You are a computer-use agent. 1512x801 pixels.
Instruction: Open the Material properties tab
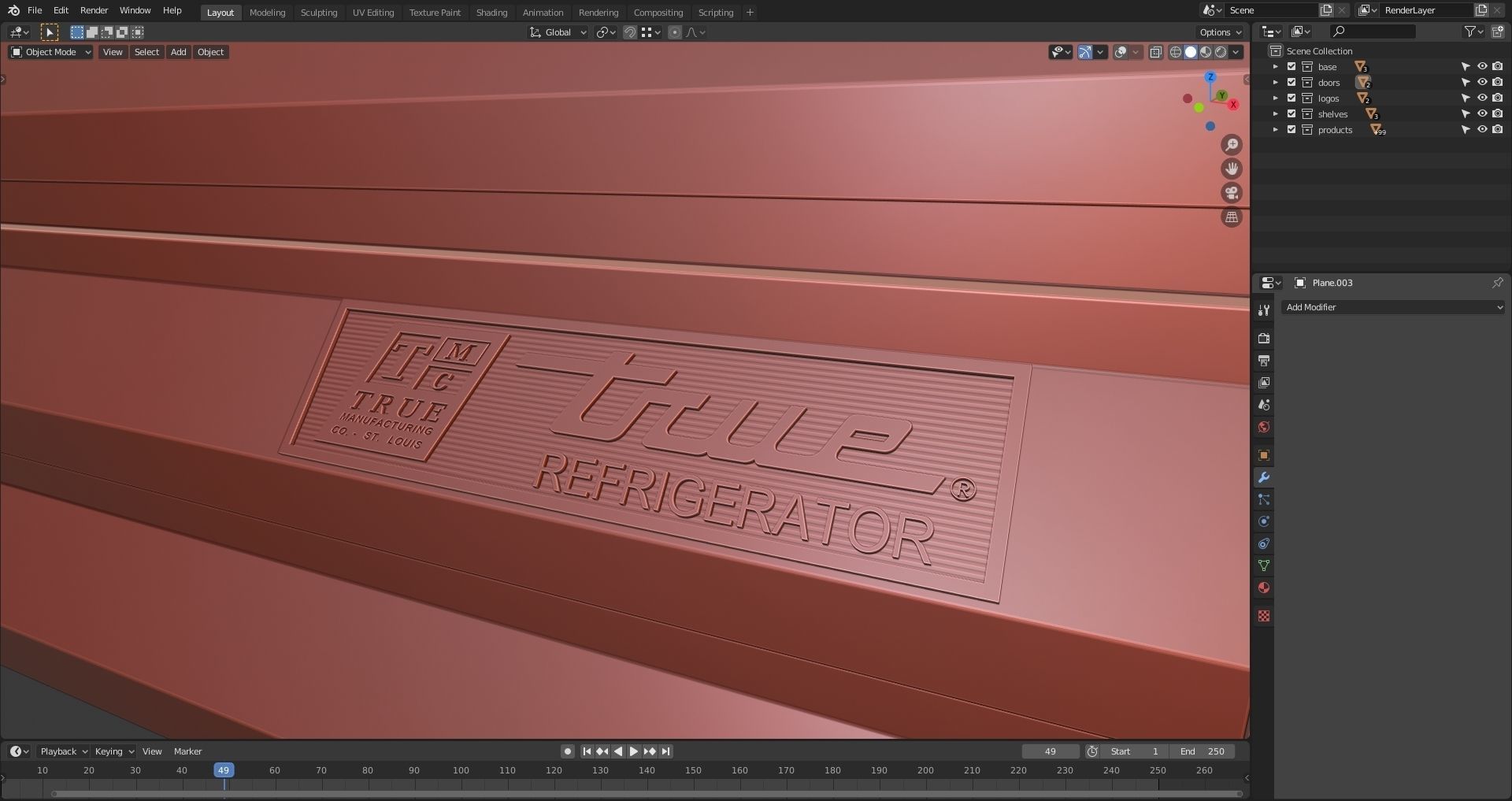point(1264,588)
